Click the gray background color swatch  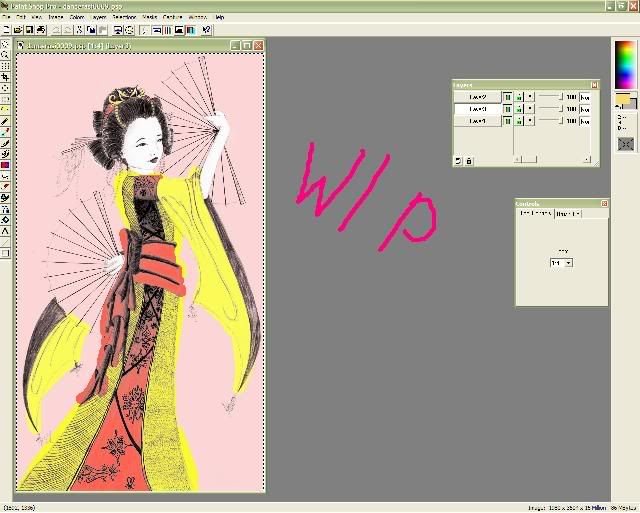[631, 105]
